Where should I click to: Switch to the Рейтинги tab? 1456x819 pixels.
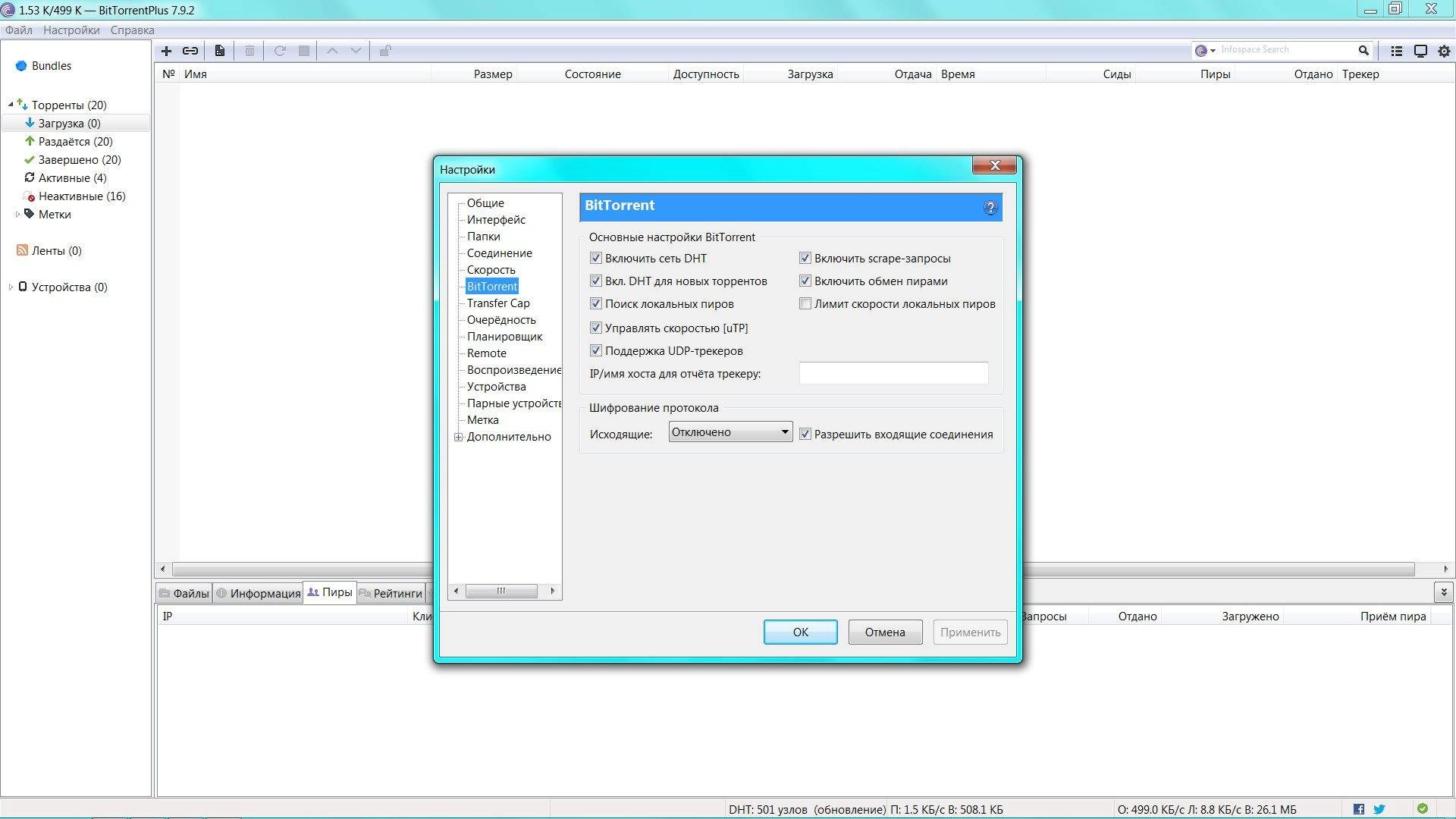pos(391,593)
